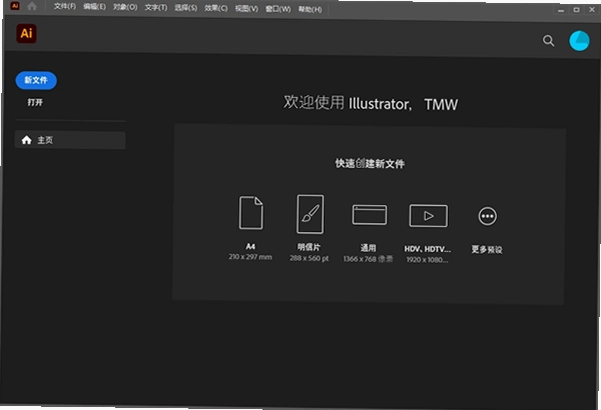Open the 编辑(E) menu
Image resolution: width=601 pixels, height=410 pixels.
pos(94,7)
